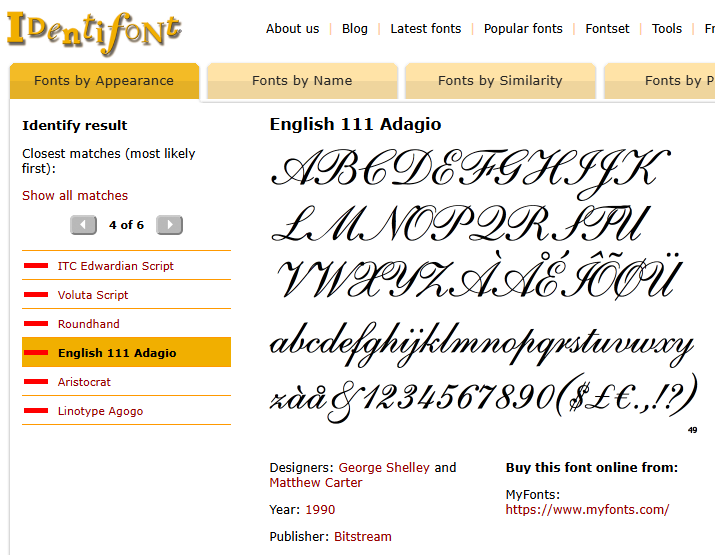Switch to Fonts by Similarity tab
The height and width of the screenshot is (555, 715).
point(500,81)
